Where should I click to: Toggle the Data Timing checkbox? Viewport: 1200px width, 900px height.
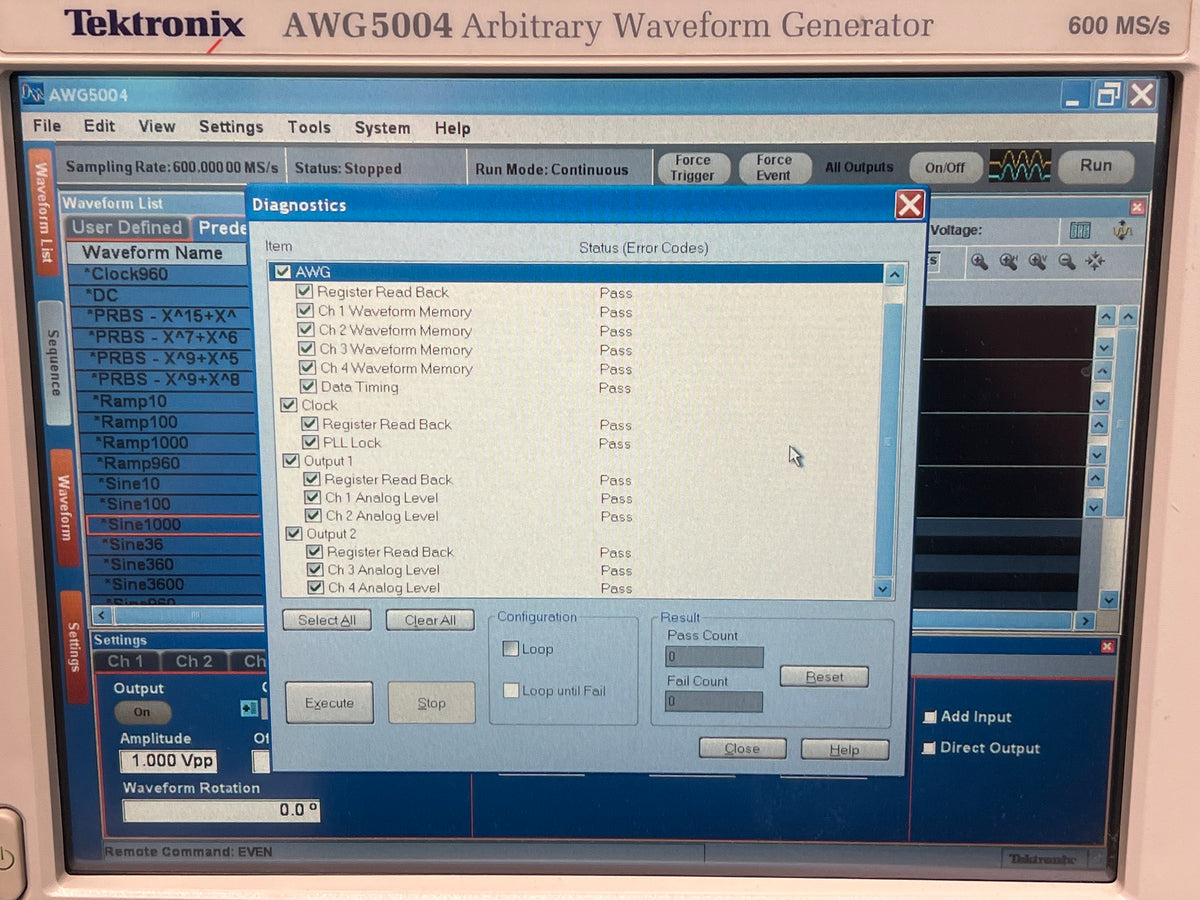point(308,387)
